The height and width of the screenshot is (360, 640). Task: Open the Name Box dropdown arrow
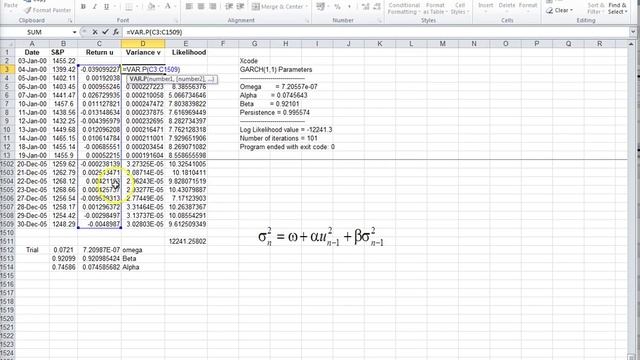74,32
